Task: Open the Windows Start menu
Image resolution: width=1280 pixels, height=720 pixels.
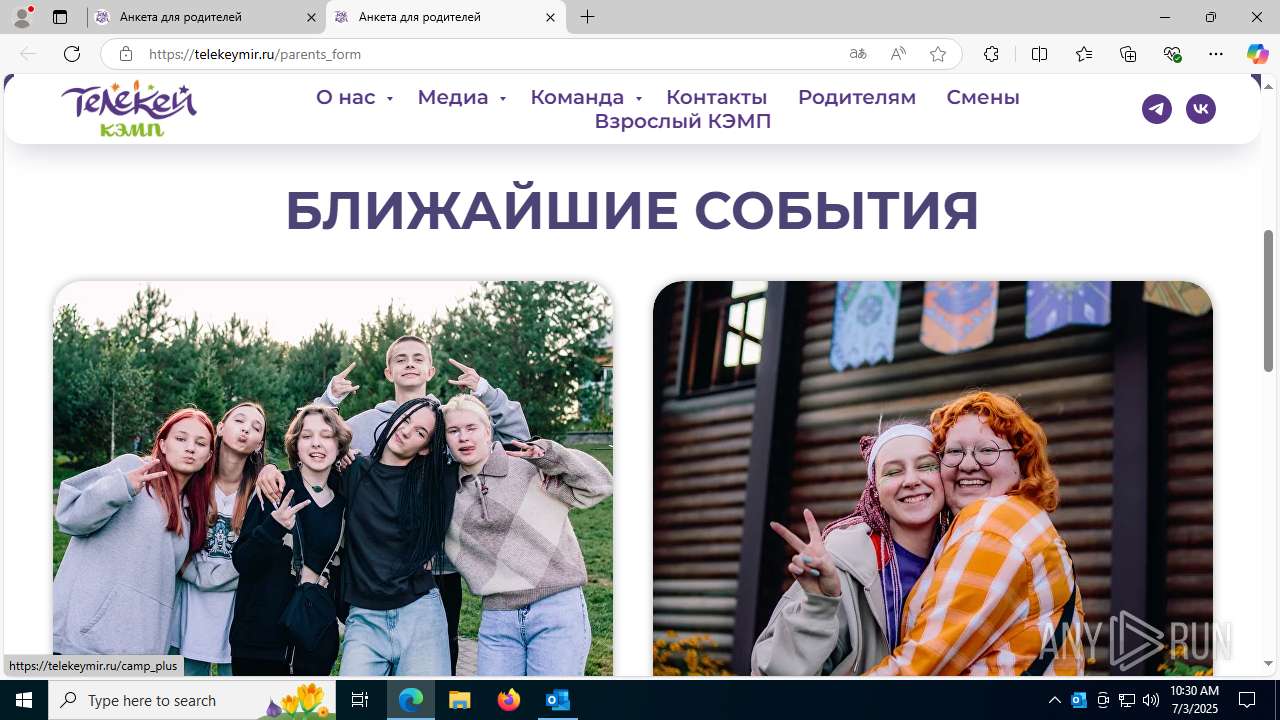Action: pyautogui.click(x=24, y=700)
